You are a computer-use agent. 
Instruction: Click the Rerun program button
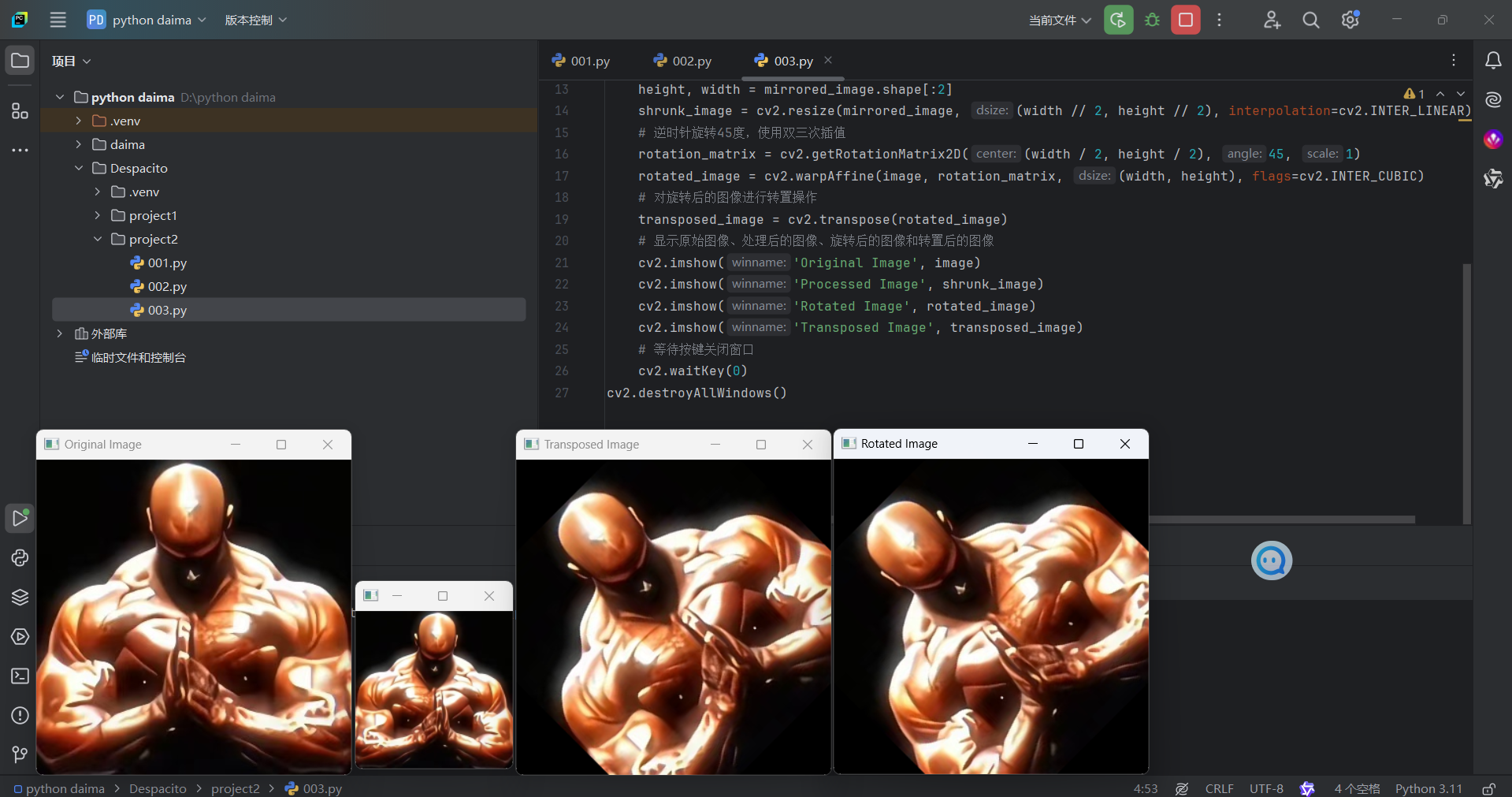1118,20
